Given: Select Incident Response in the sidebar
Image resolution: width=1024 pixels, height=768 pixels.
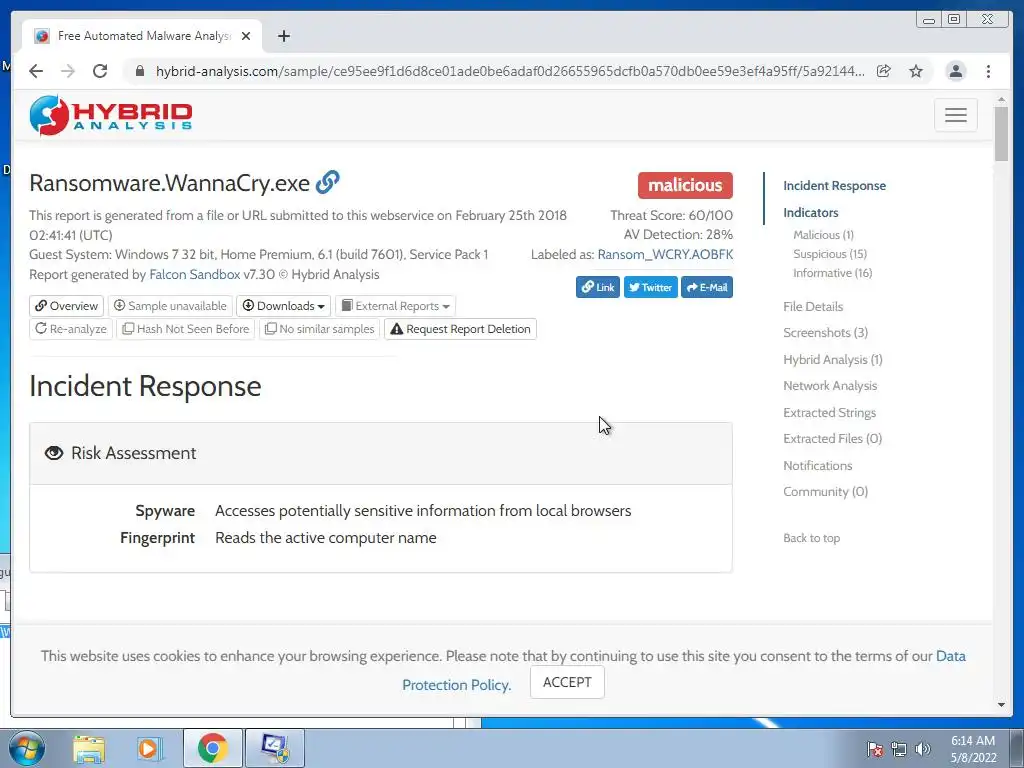Looking at the screenshot, I should (835, 185).
